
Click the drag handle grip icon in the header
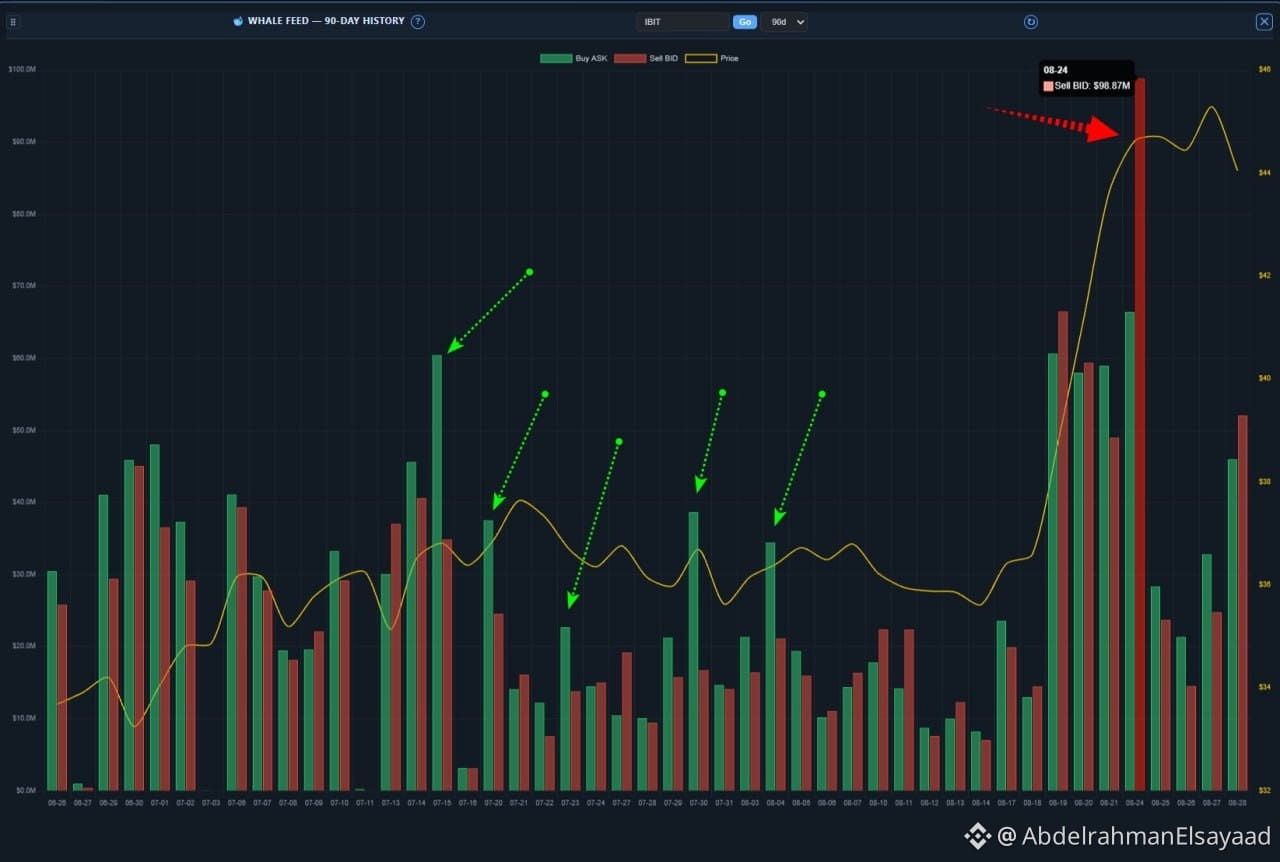tap(13, 22)
